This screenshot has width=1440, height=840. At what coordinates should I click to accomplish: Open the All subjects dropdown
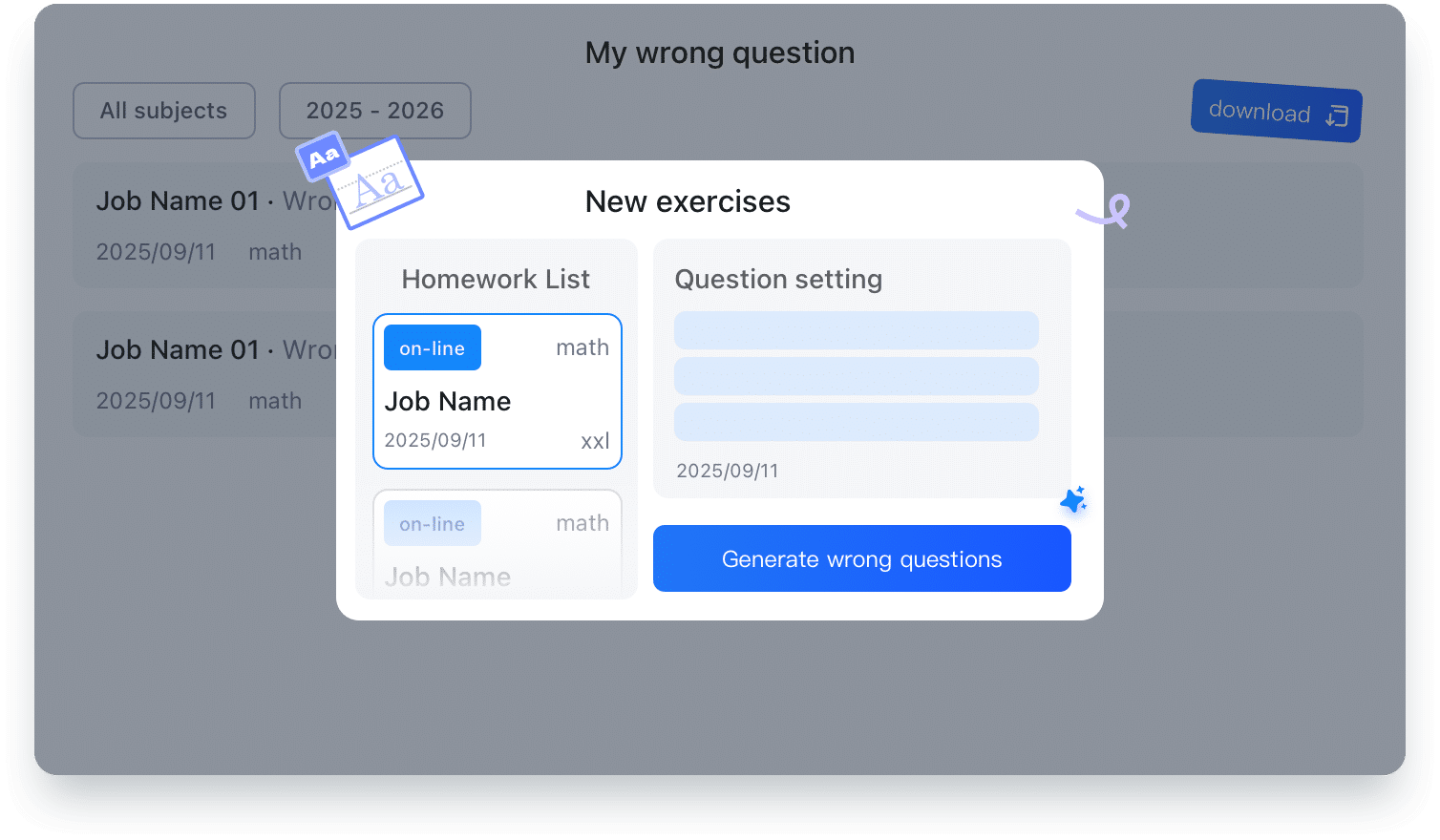click(x=163, y=111)
